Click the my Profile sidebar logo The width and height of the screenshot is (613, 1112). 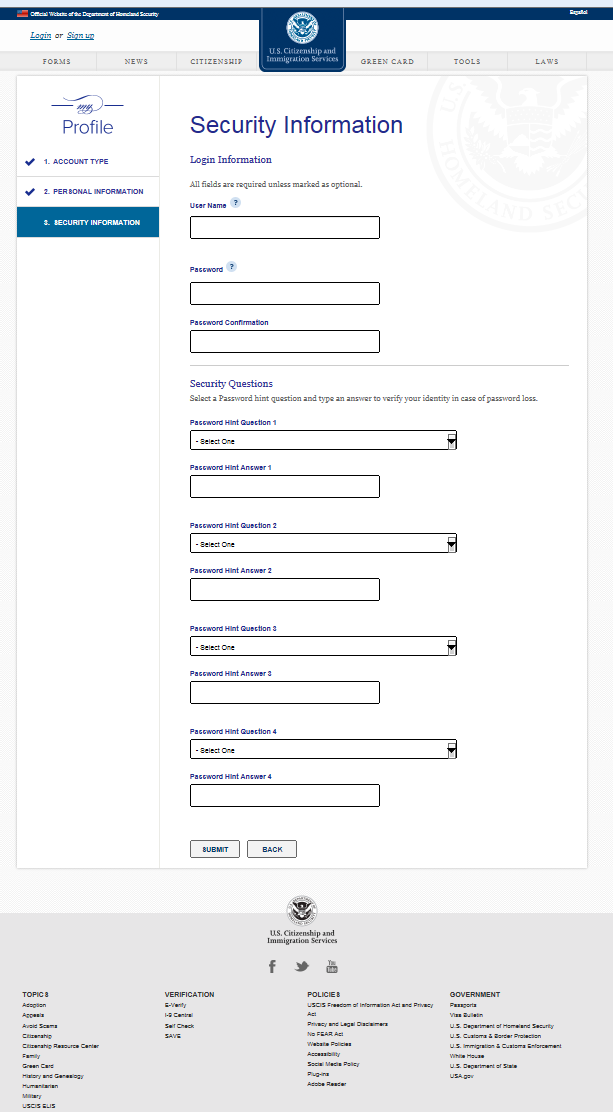[x=88, y=116]
